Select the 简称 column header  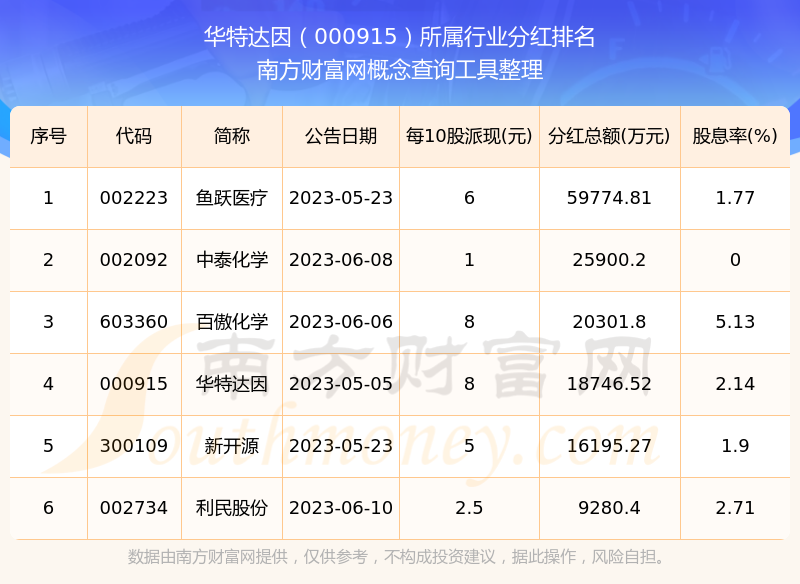232,136
